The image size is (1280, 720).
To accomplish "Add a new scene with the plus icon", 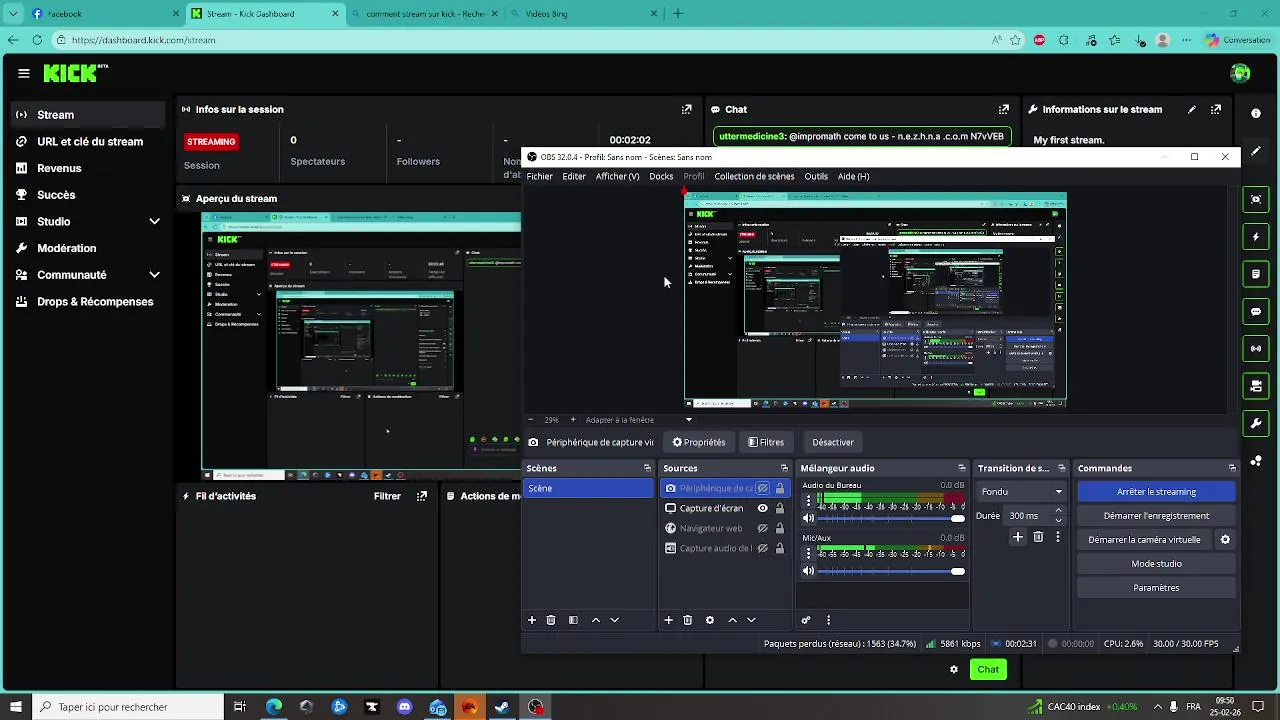I will click(532, 620).
